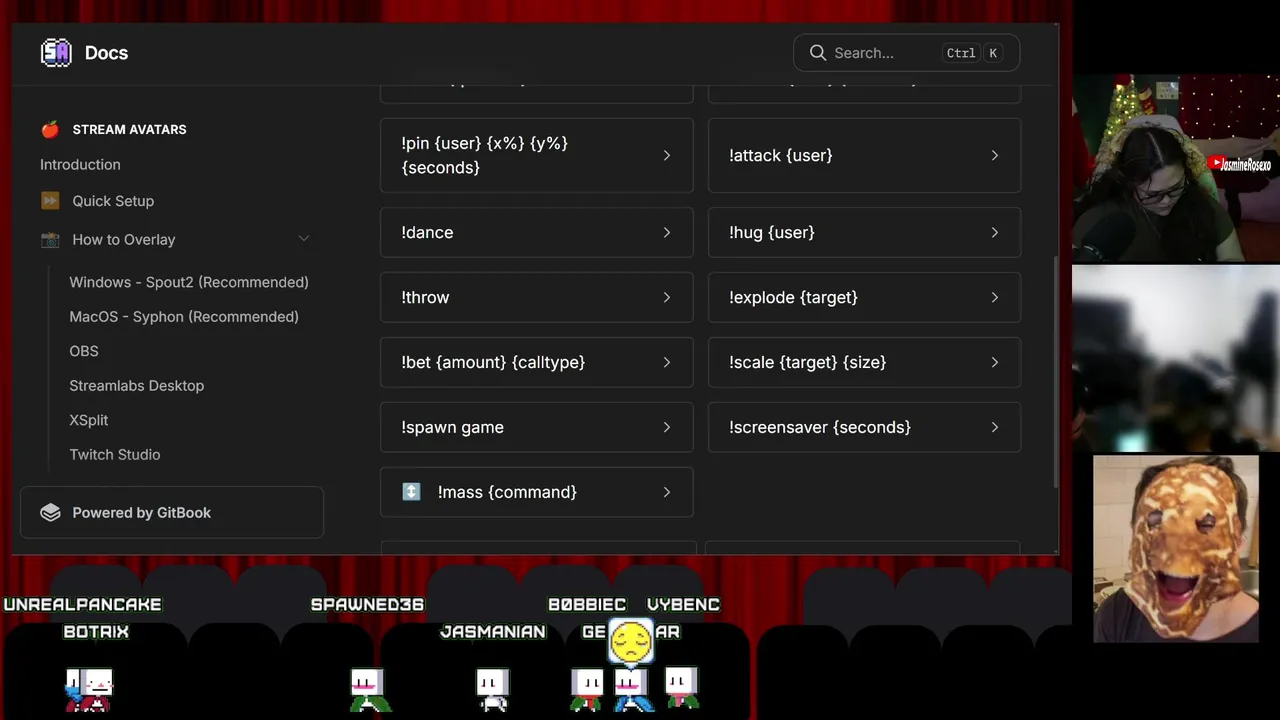This screenshot has height=720, width=1280.
Task: Open the !mass {command} card
Action: click(x=537, y=492)
